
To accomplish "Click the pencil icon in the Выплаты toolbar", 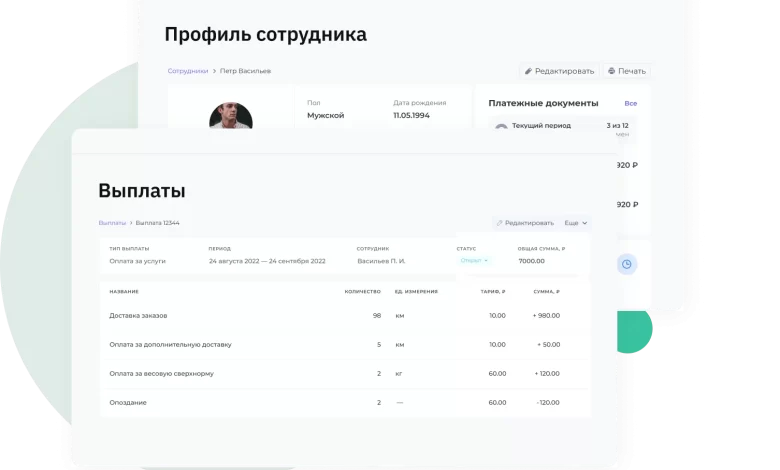I will coord(499,223).
